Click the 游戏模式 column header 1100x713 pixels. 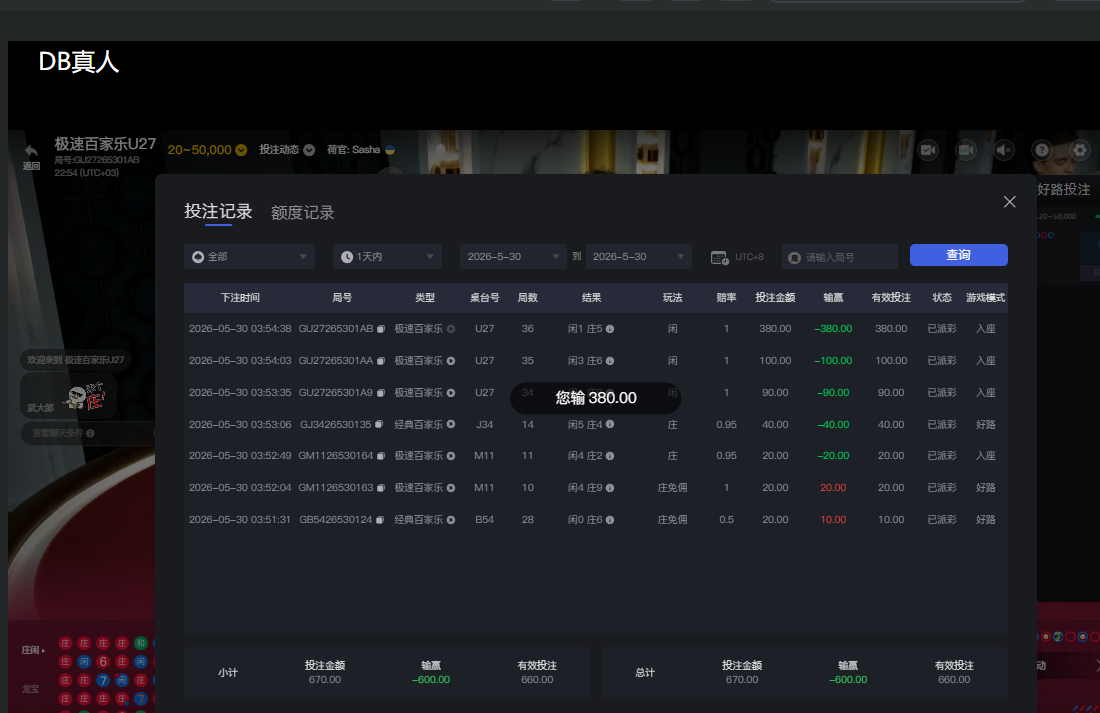(985, 298)
